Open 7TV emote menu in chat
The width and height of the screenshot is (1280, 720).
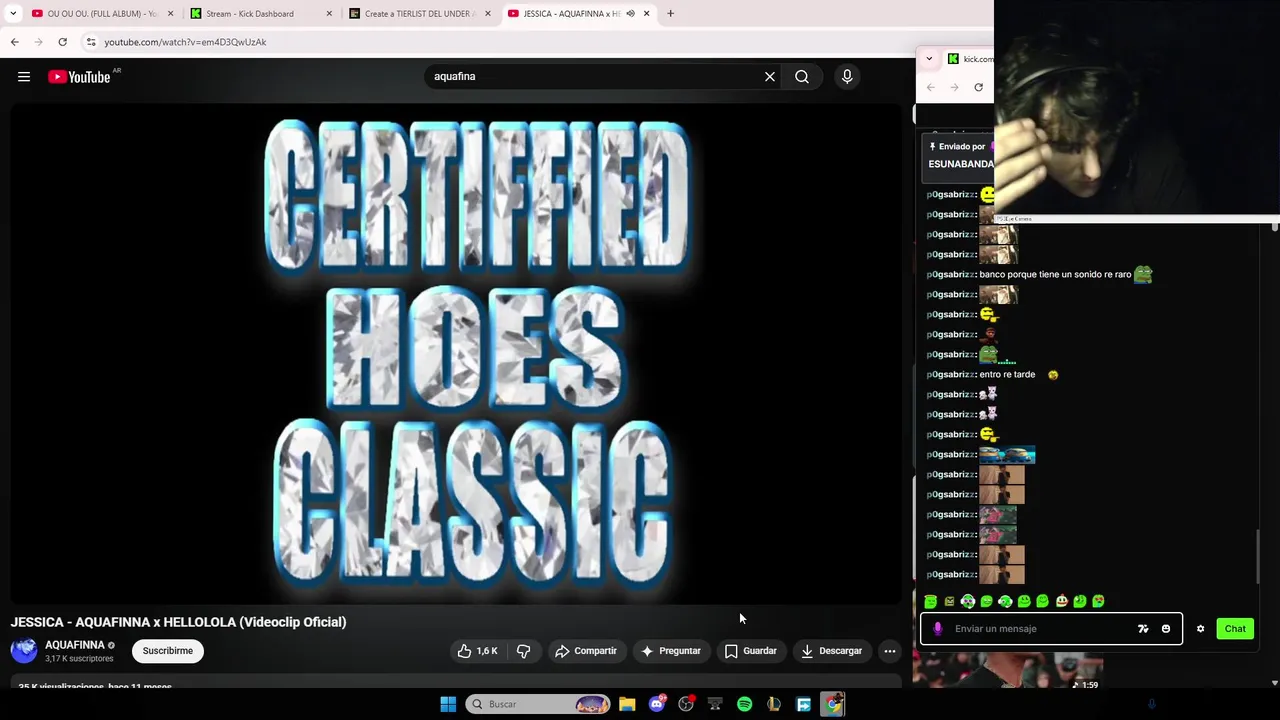[x=1143, y=629]
